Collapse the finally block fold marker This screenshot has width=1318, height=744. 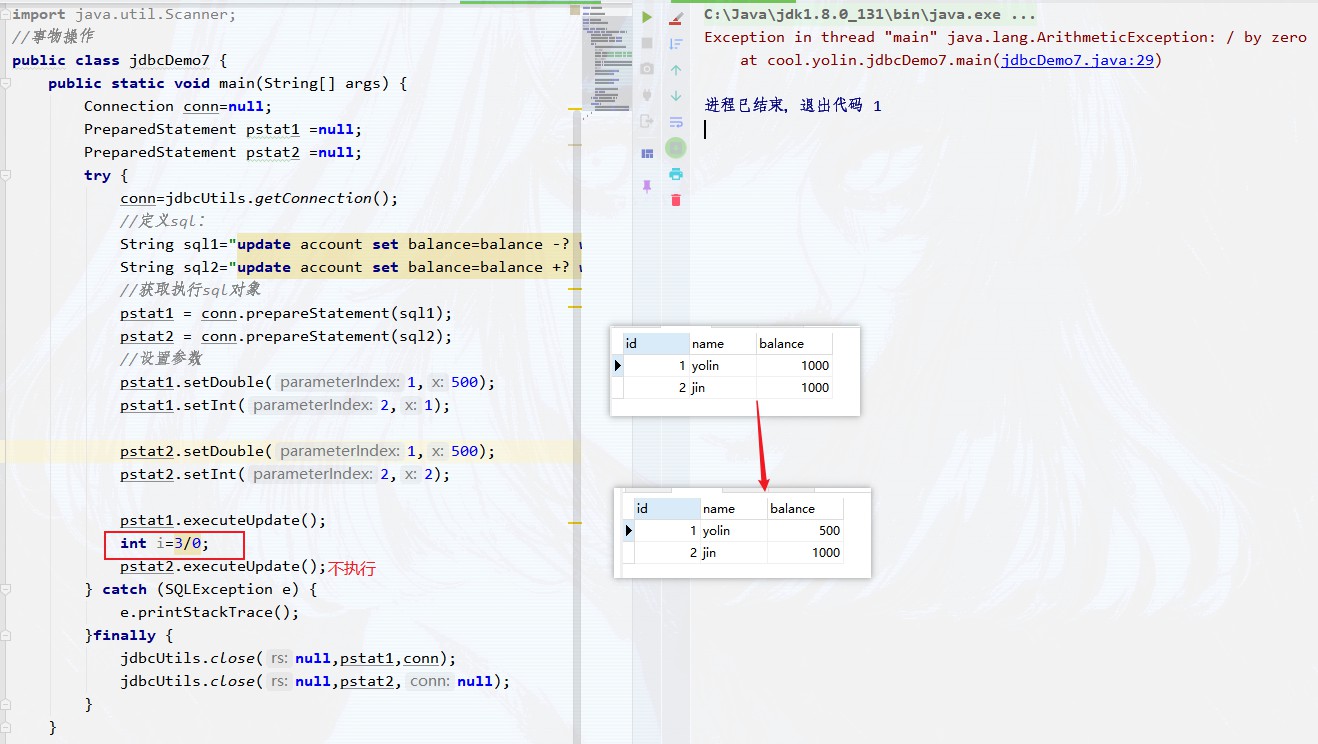5,635
